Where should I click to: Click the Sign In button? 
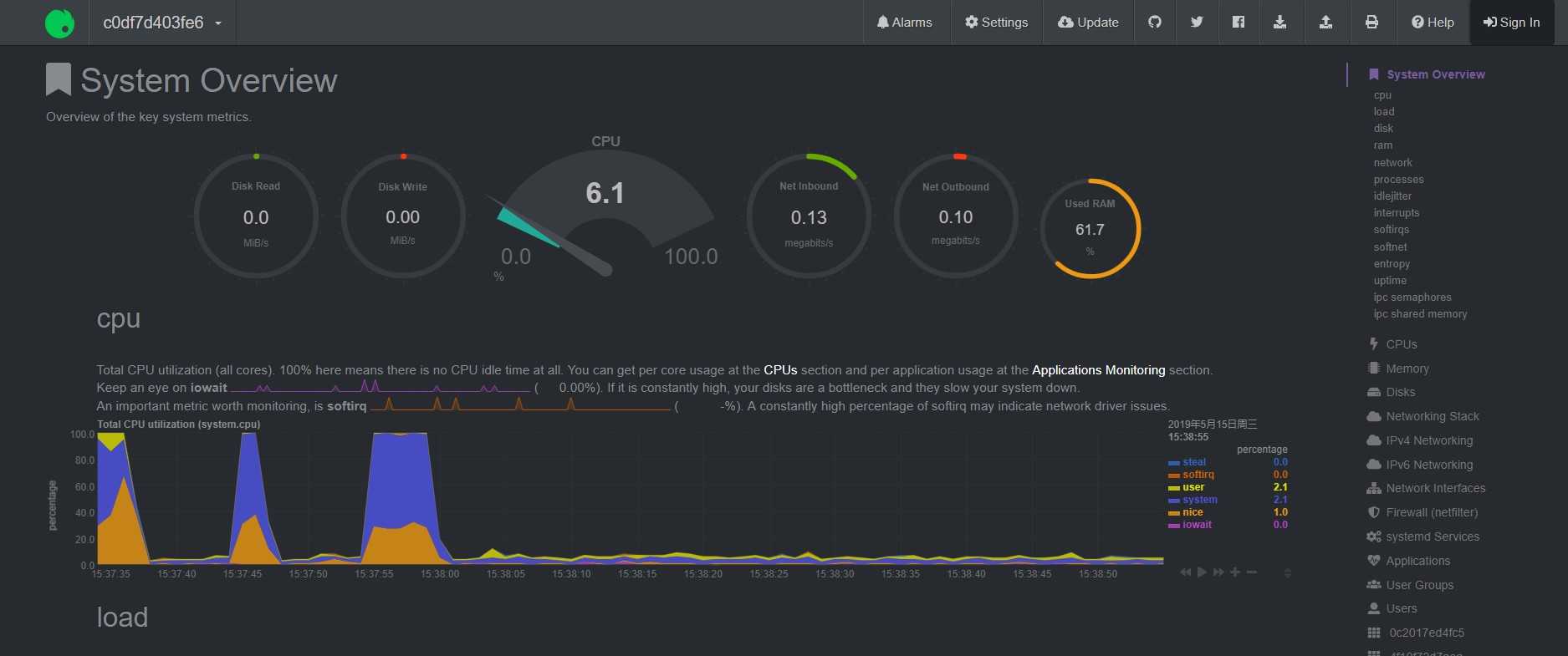(x=1512, y=23)
